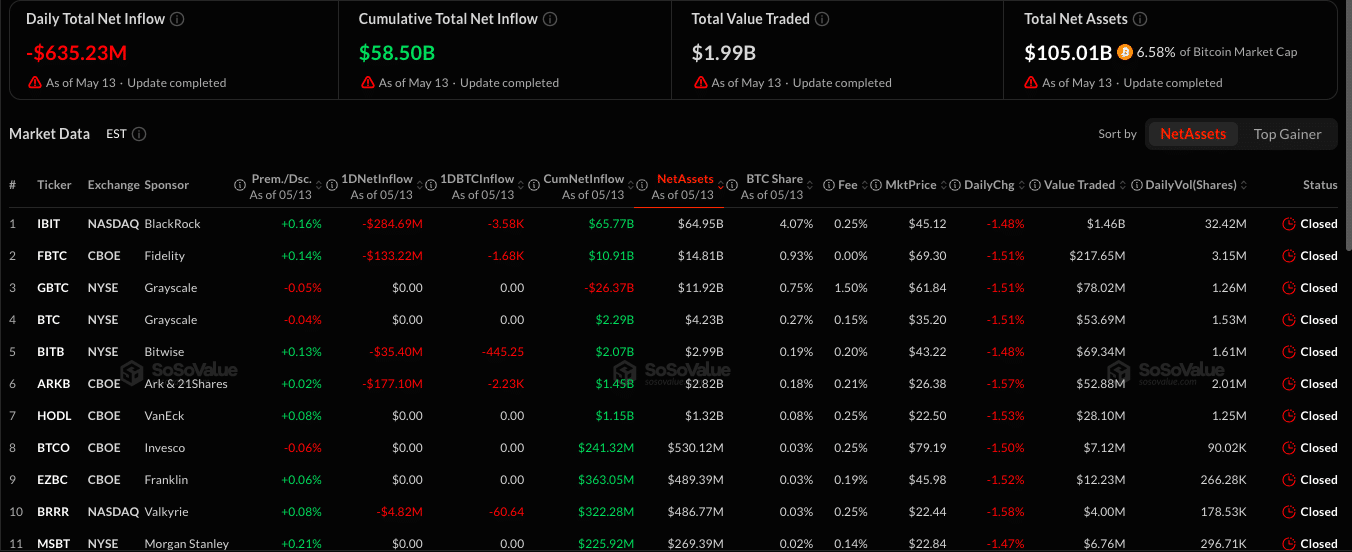Open the CumNetInflow column info icon
The height and width of the screenshot is (552, 1352).
(534, 185)
